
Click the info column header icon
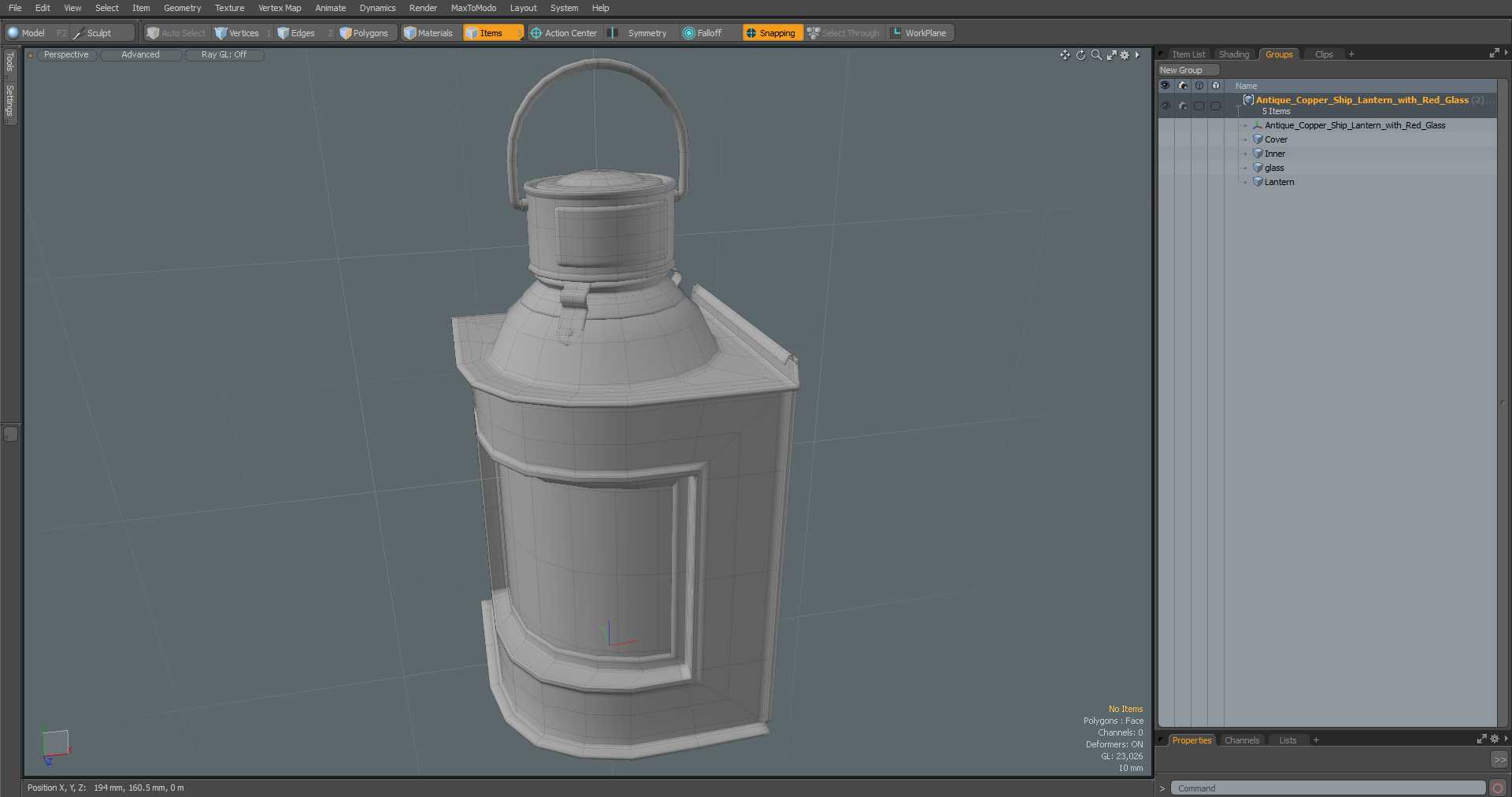pos(1199,85)
